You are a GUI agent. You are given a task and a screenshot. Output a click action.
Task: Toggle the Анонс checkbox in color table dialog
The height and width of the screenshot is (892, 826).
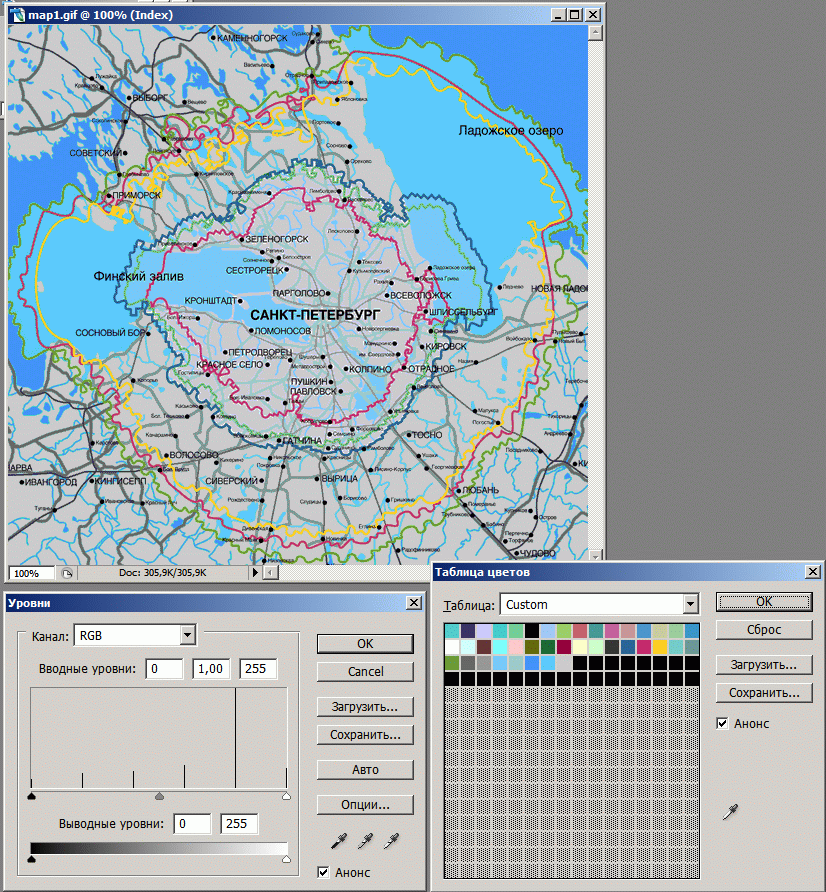[722, 723]
